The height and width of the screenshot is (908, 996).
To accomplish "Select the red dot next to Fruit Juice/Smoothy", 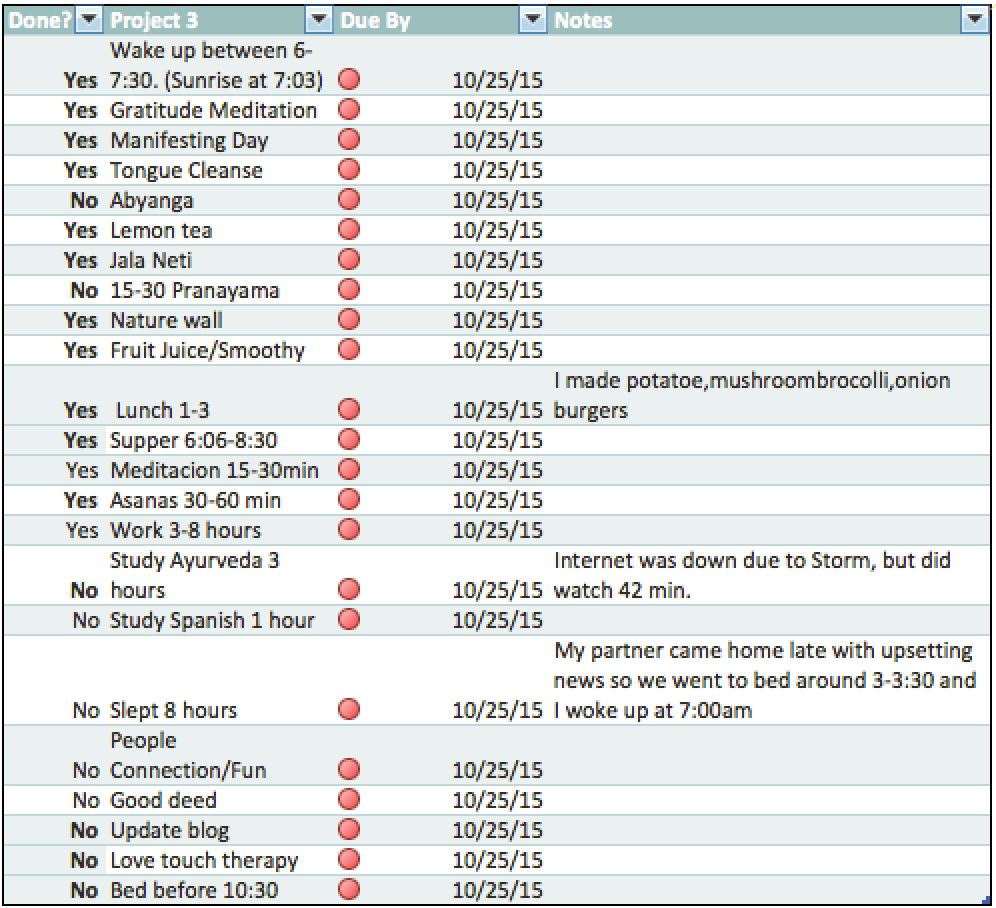I will [348, 350].
